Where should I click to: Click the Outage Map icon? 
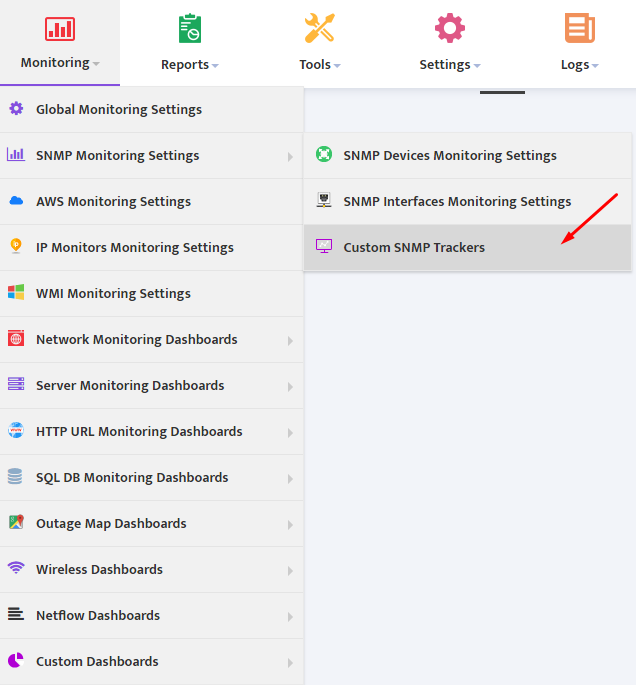(16, 522)
